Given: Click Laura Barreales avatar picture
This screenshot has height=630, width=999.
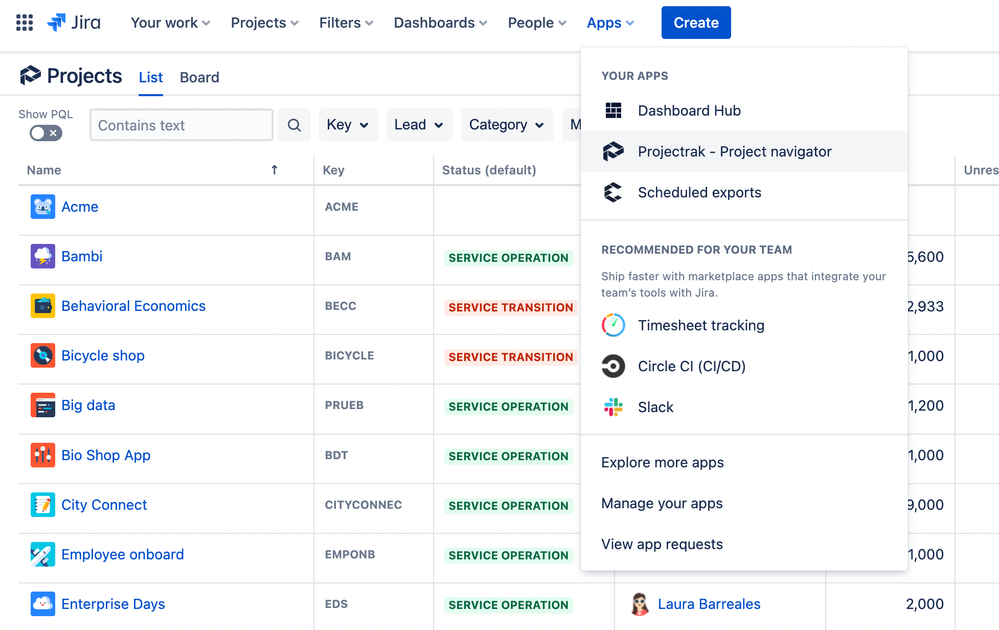Looking at the screenshot, I should [640, 604].
